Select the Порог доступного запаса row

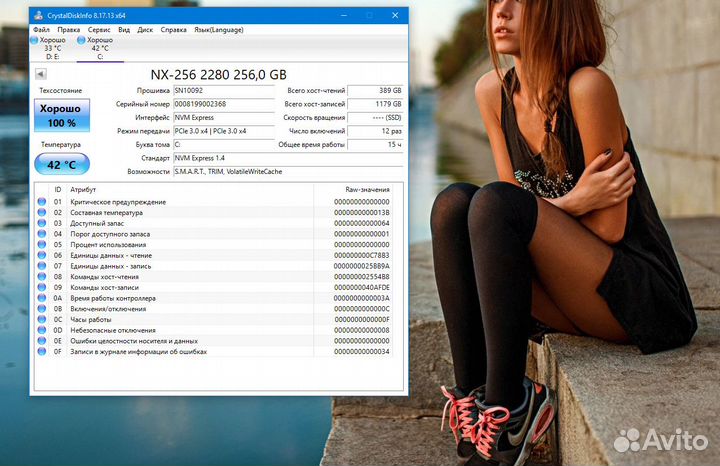pos(214,234)
